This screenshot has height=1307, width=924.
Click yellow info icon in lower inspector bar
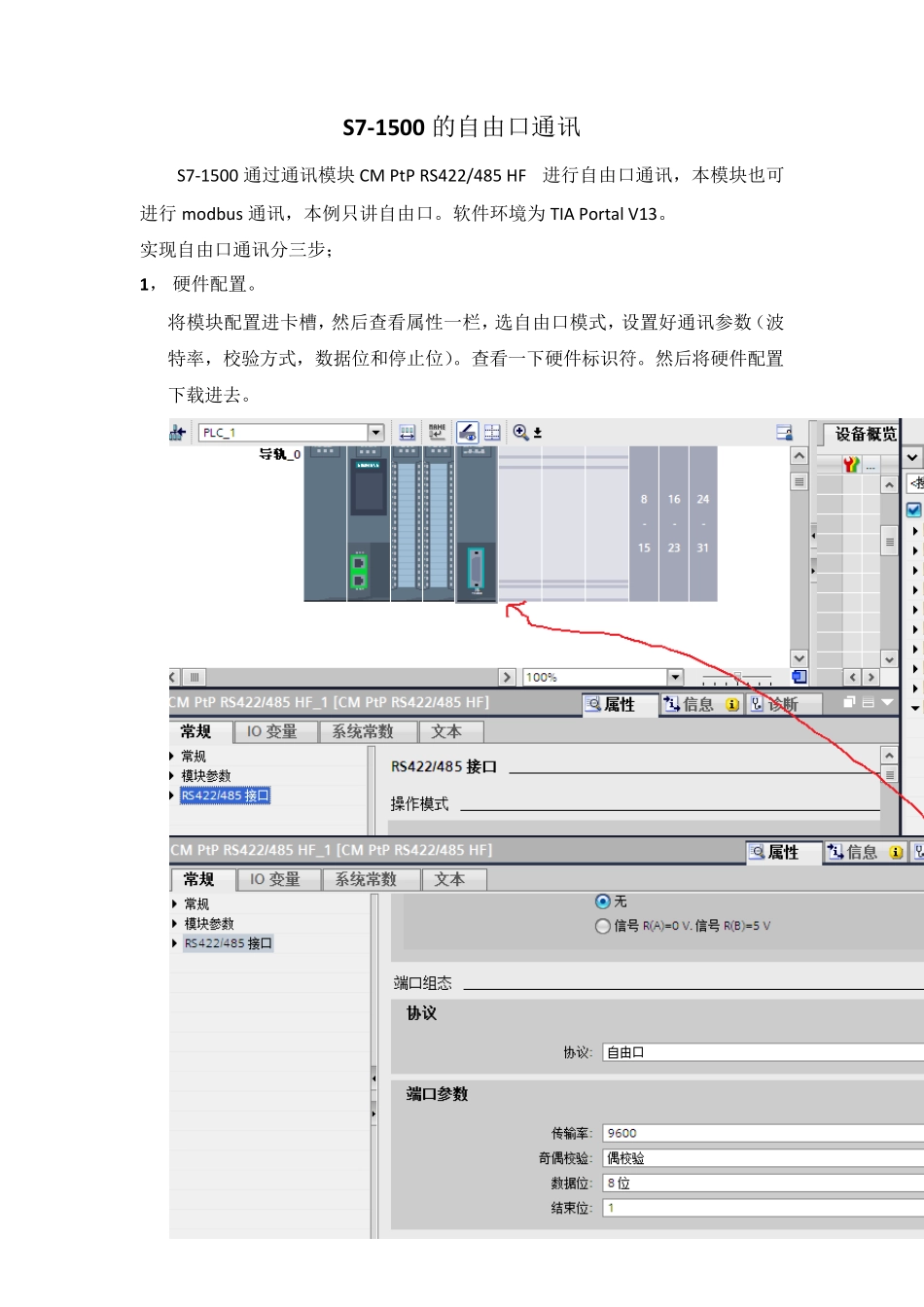coord(896,853)
